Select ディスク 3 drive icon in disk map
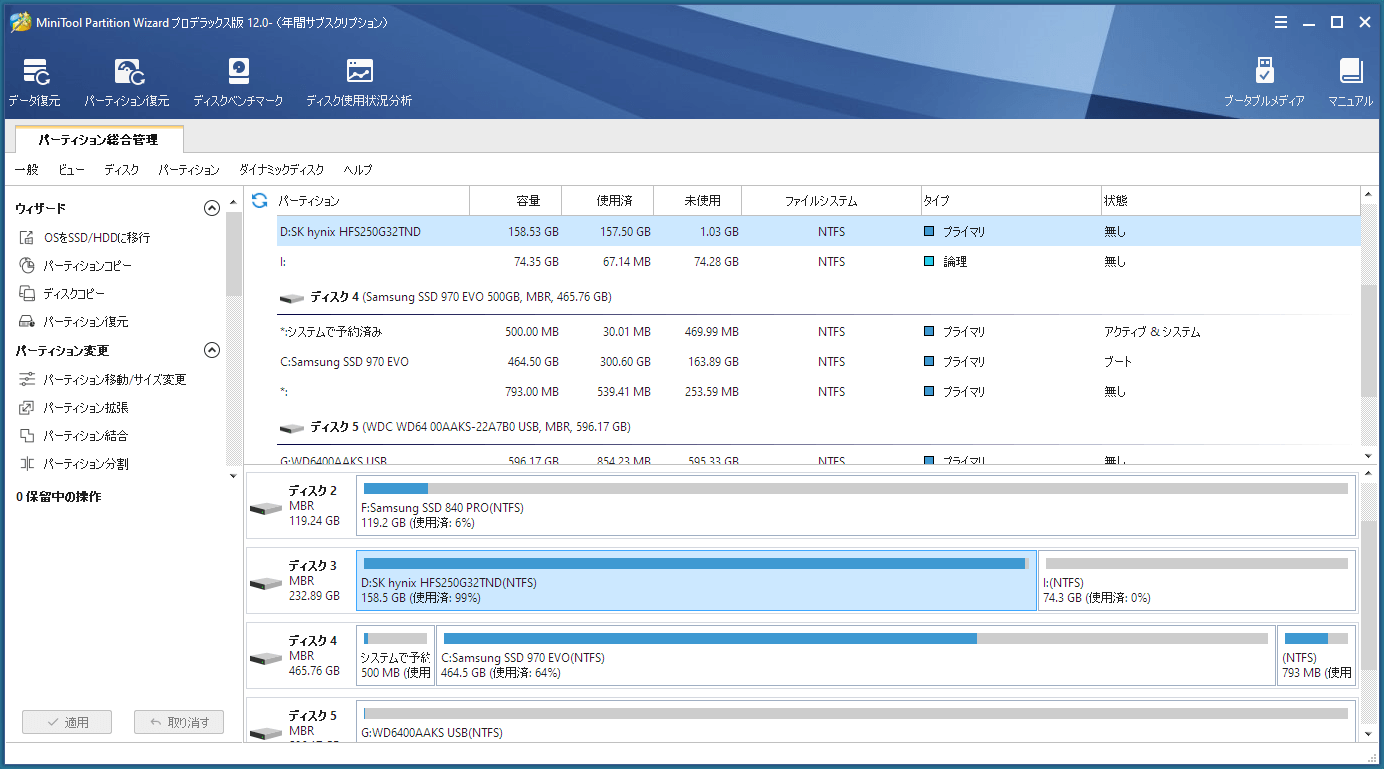Viewport: 1384px width, 769px height. [266, 583]
